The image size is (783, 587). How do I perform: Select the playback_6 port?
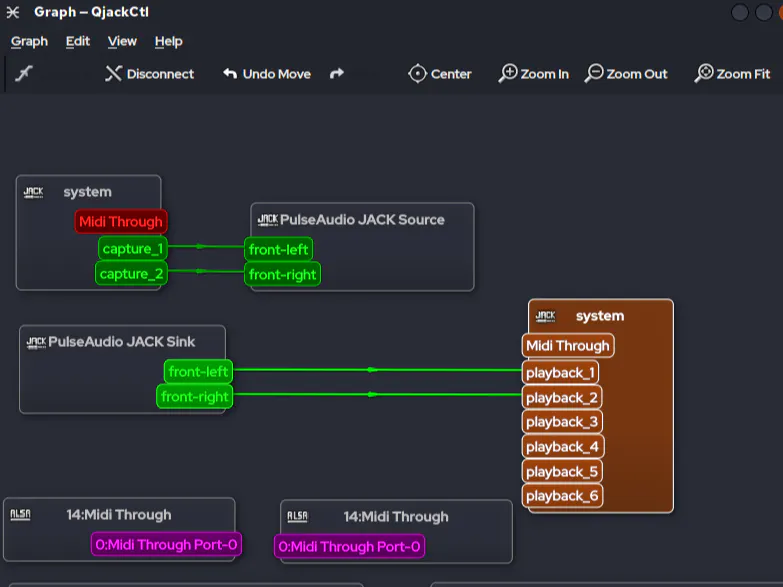tap(562, 496)
